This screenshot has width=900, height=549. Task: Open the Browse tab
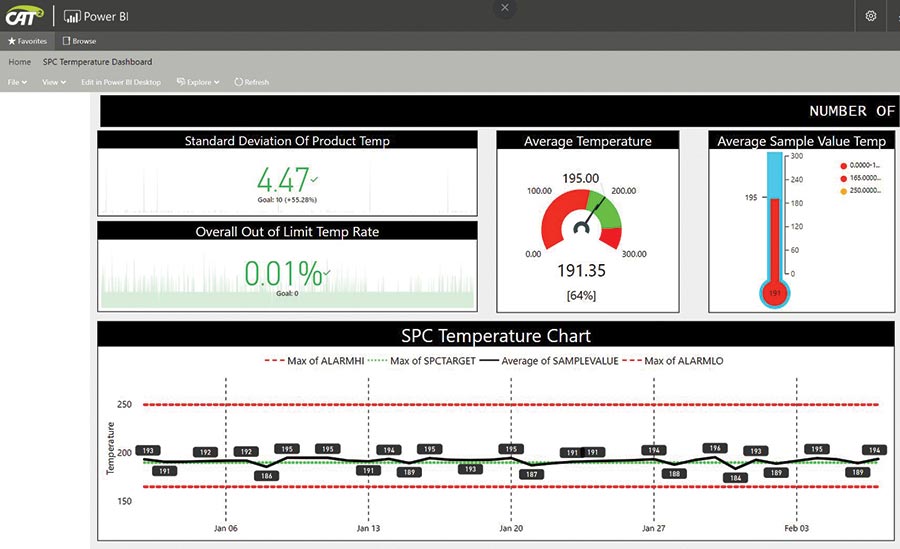point(79,41)
